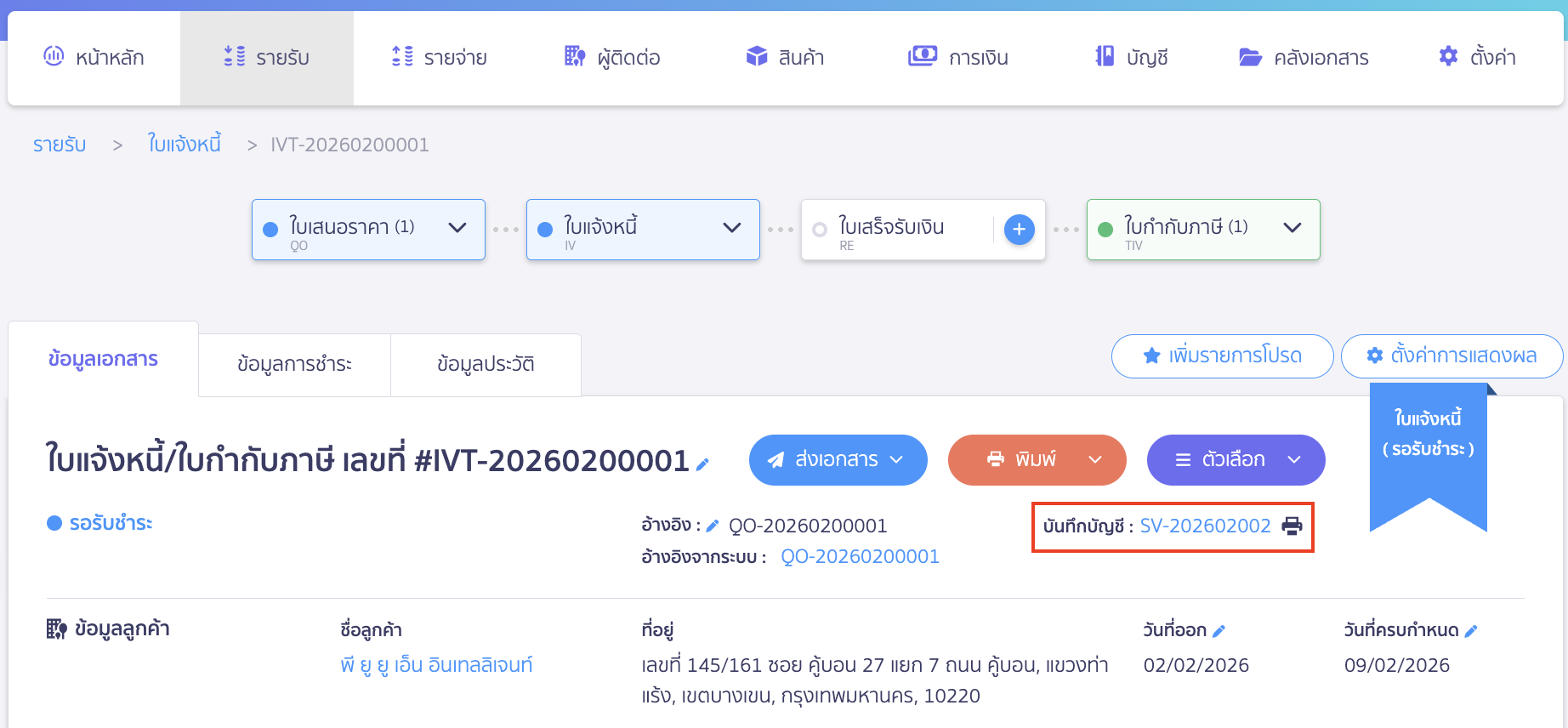
Task: Switch to the ข้อมูลเอกสาร tab
Action: click(x=103, y=359)
